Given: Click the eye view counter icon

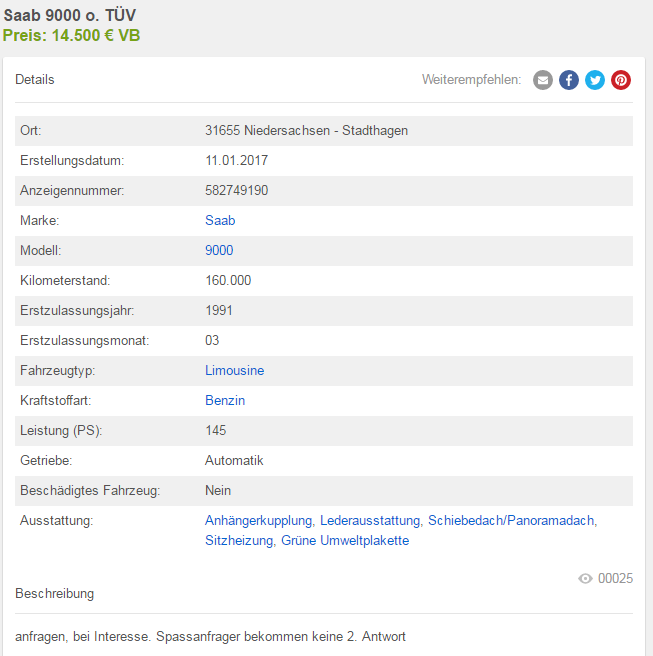Looking at the screenshot, I should tap(585, 578).
